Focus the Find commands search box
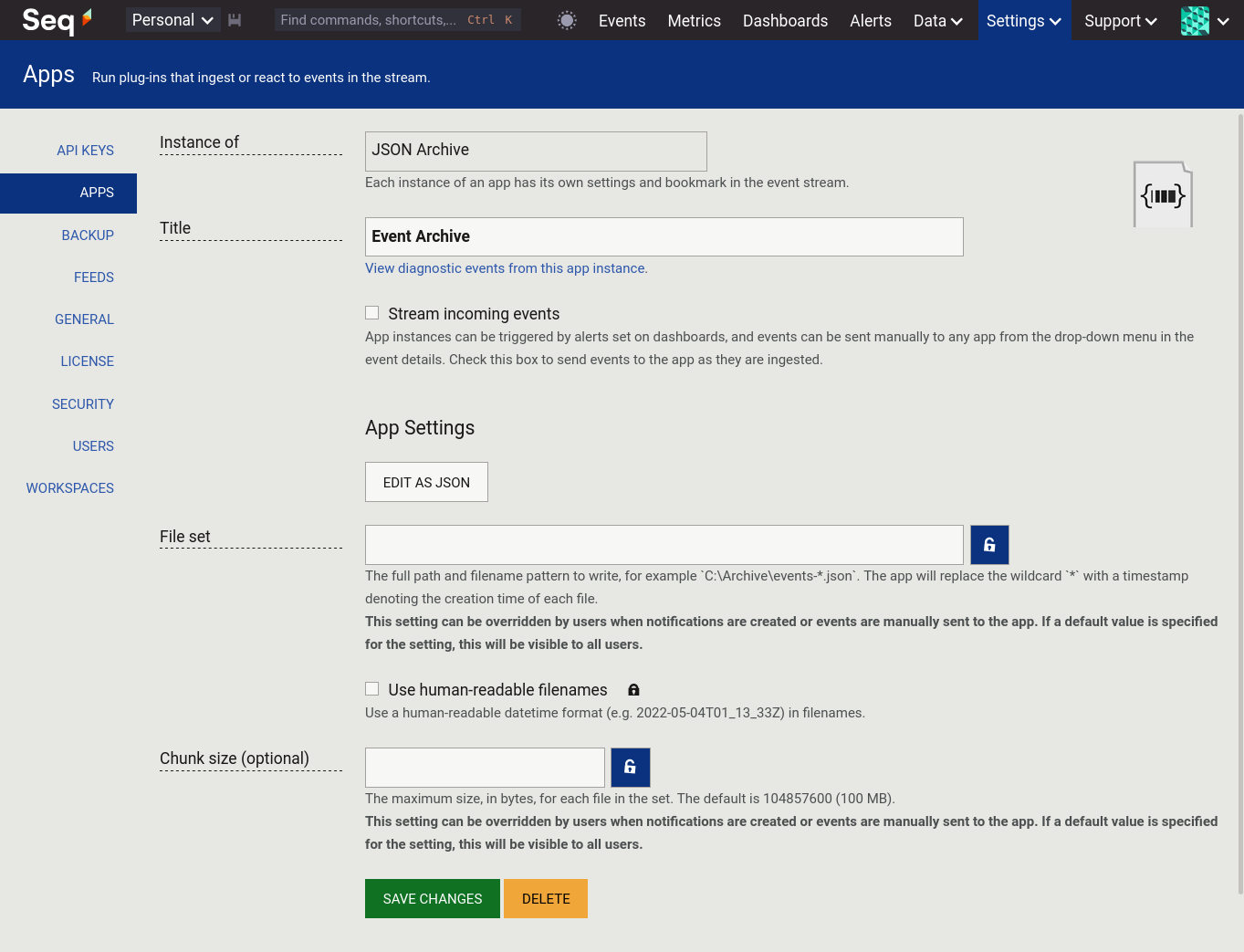The height and width of the screenshot is (952, 1244). [x=398, y=20]
